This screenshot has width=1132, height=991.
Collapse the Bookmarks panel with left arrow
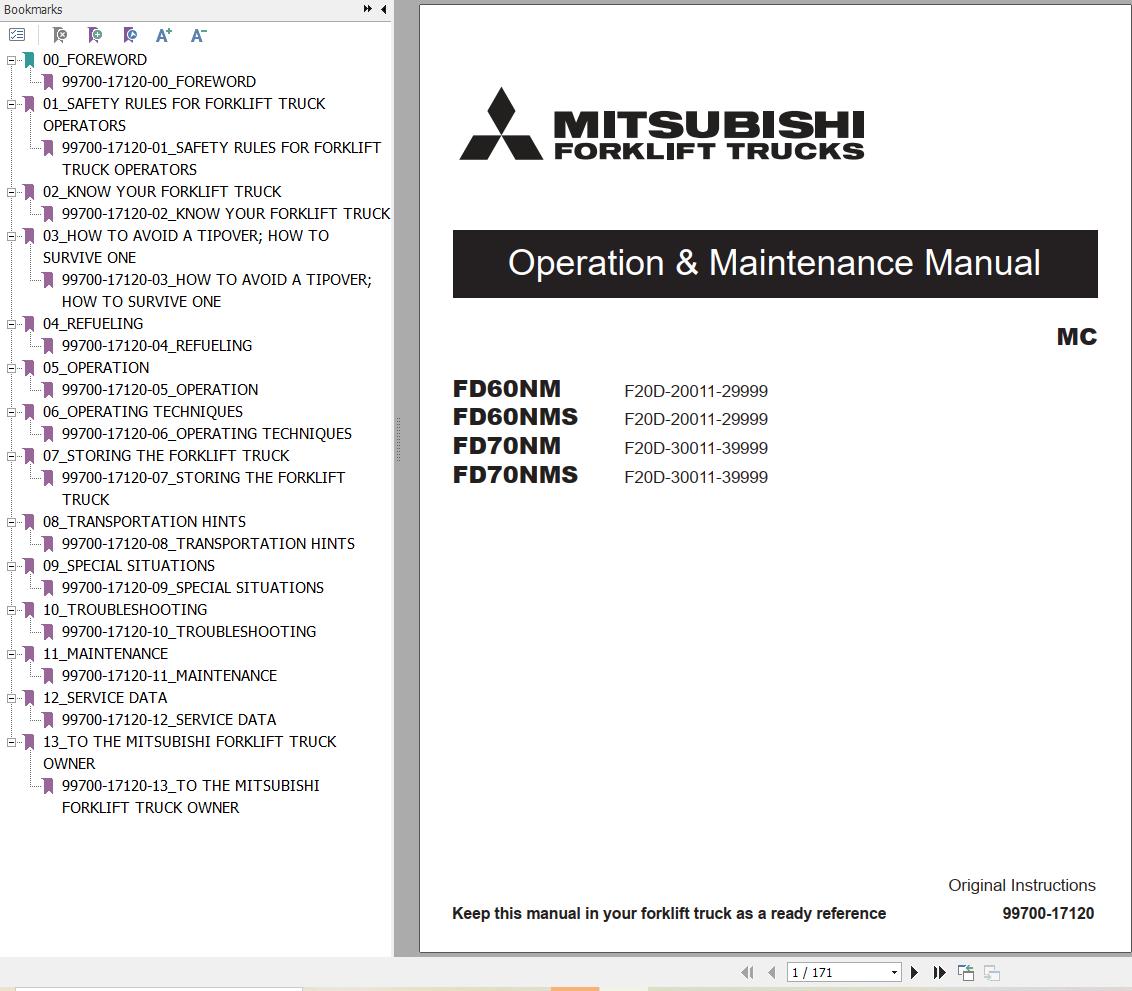coord(384,9)
